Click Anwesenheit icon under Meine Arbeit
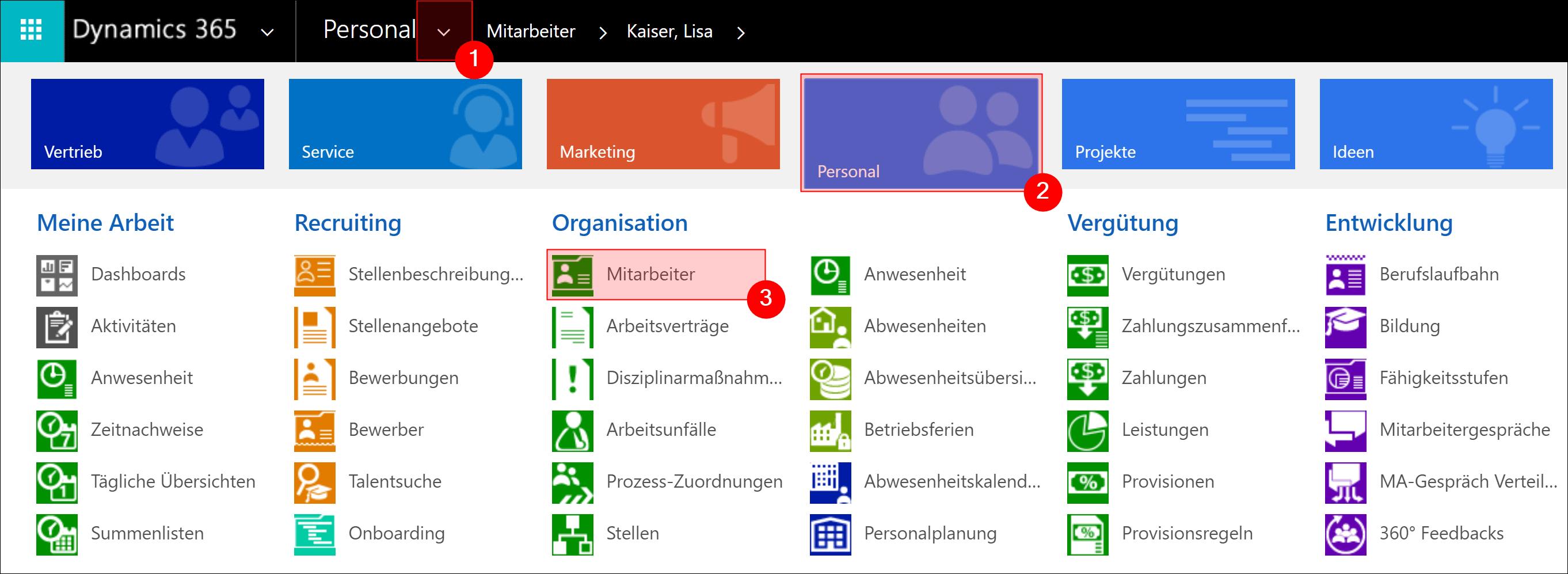This screenshot has width=1568, height=574. coord(56,379)
